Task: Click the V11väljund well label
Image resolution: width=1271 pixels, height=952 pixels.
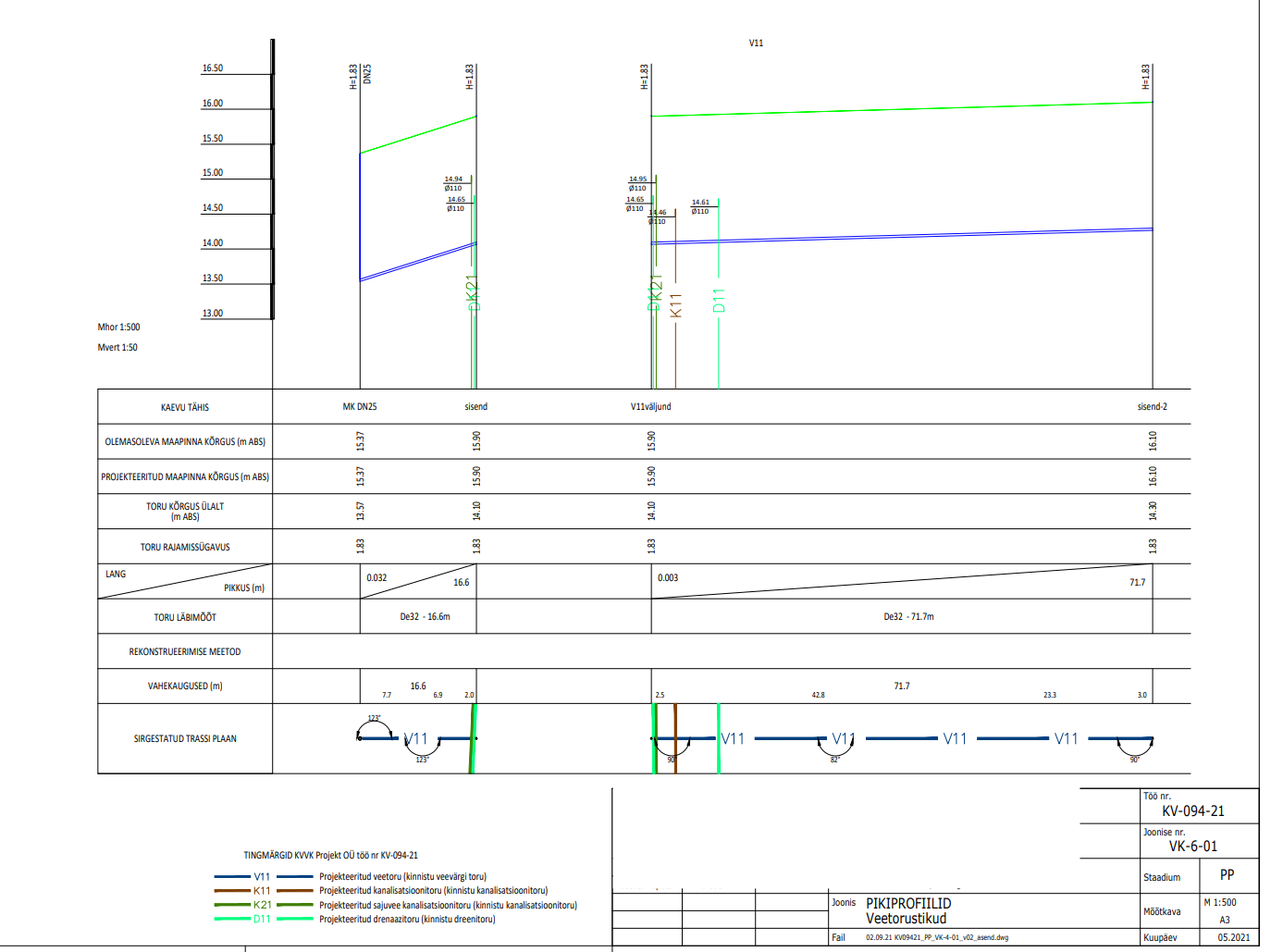Action: 650,406
